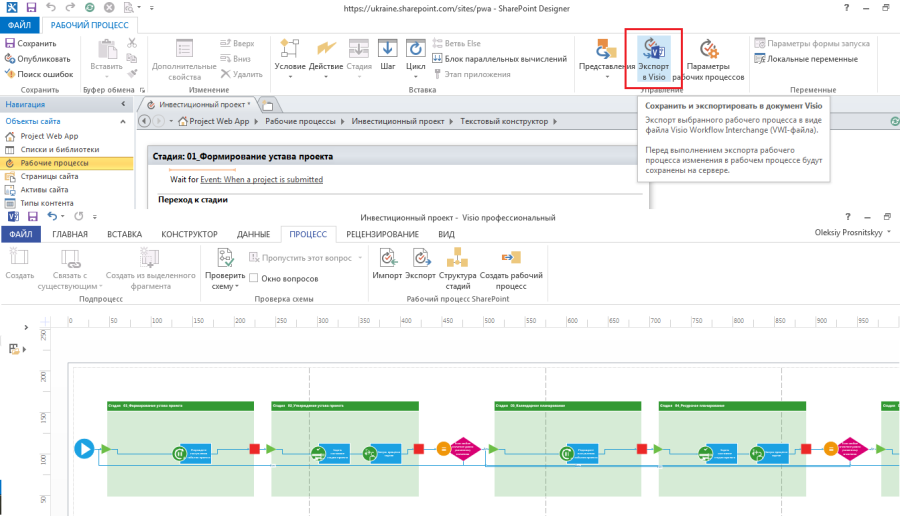Open ДАННЫЕ tab in Visio

pyautogui.click(x=253, y=234)
